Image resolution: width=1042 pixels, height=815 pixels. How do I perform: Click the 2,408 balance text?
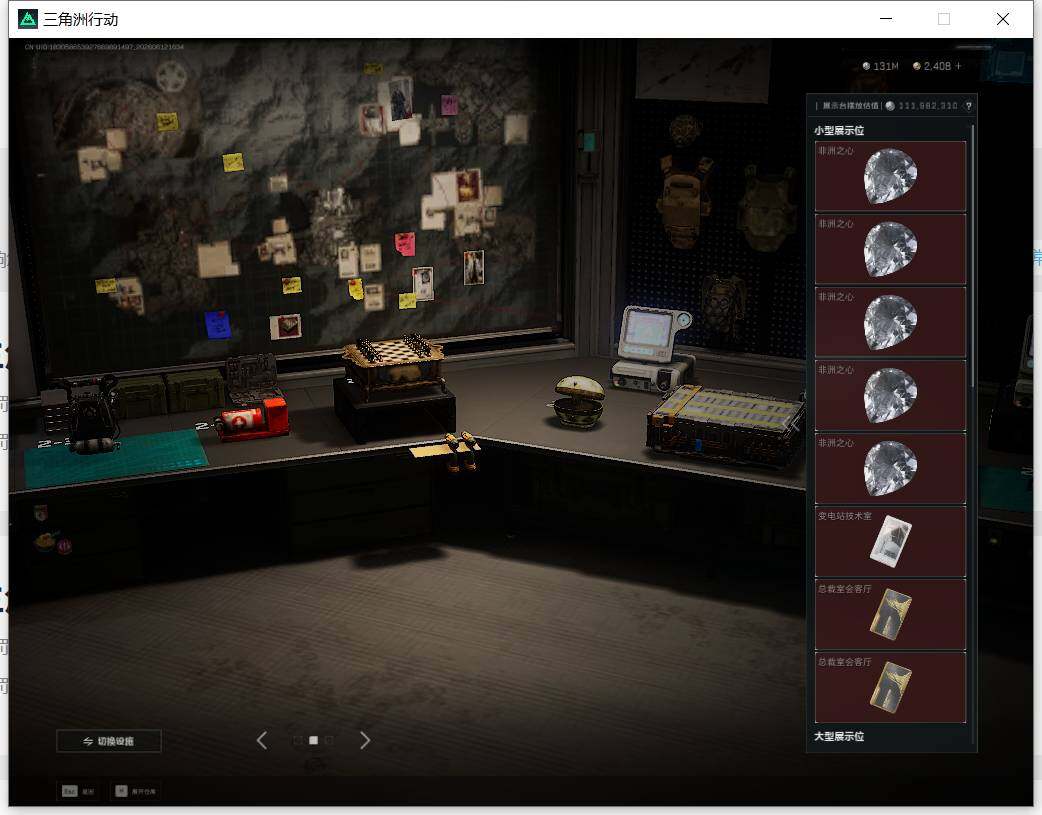(937, 66)
